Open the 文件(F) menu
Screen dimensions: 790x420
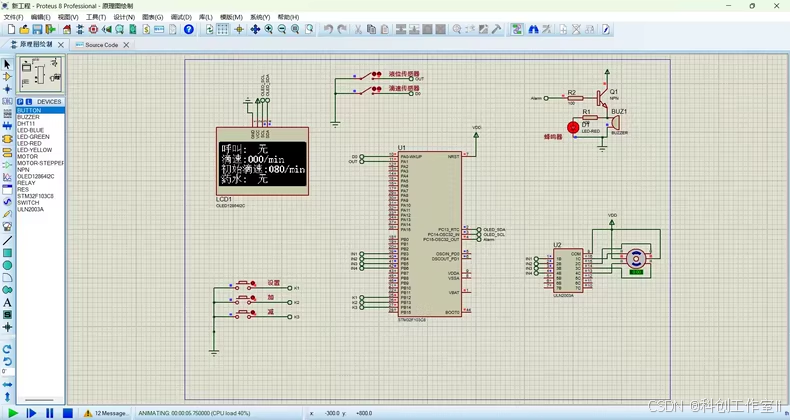[x=14, y=17]
